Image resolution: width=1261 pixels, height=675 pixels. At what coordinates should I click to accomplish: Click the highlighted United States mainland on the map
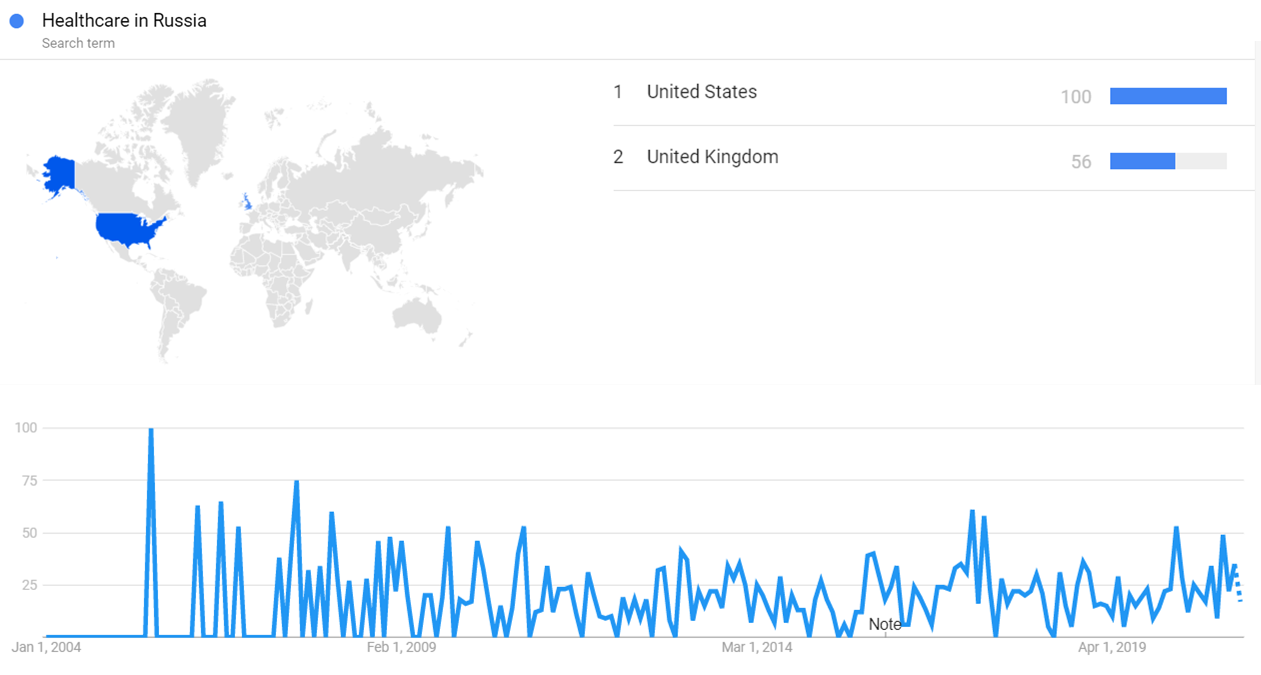click(128, 231)
